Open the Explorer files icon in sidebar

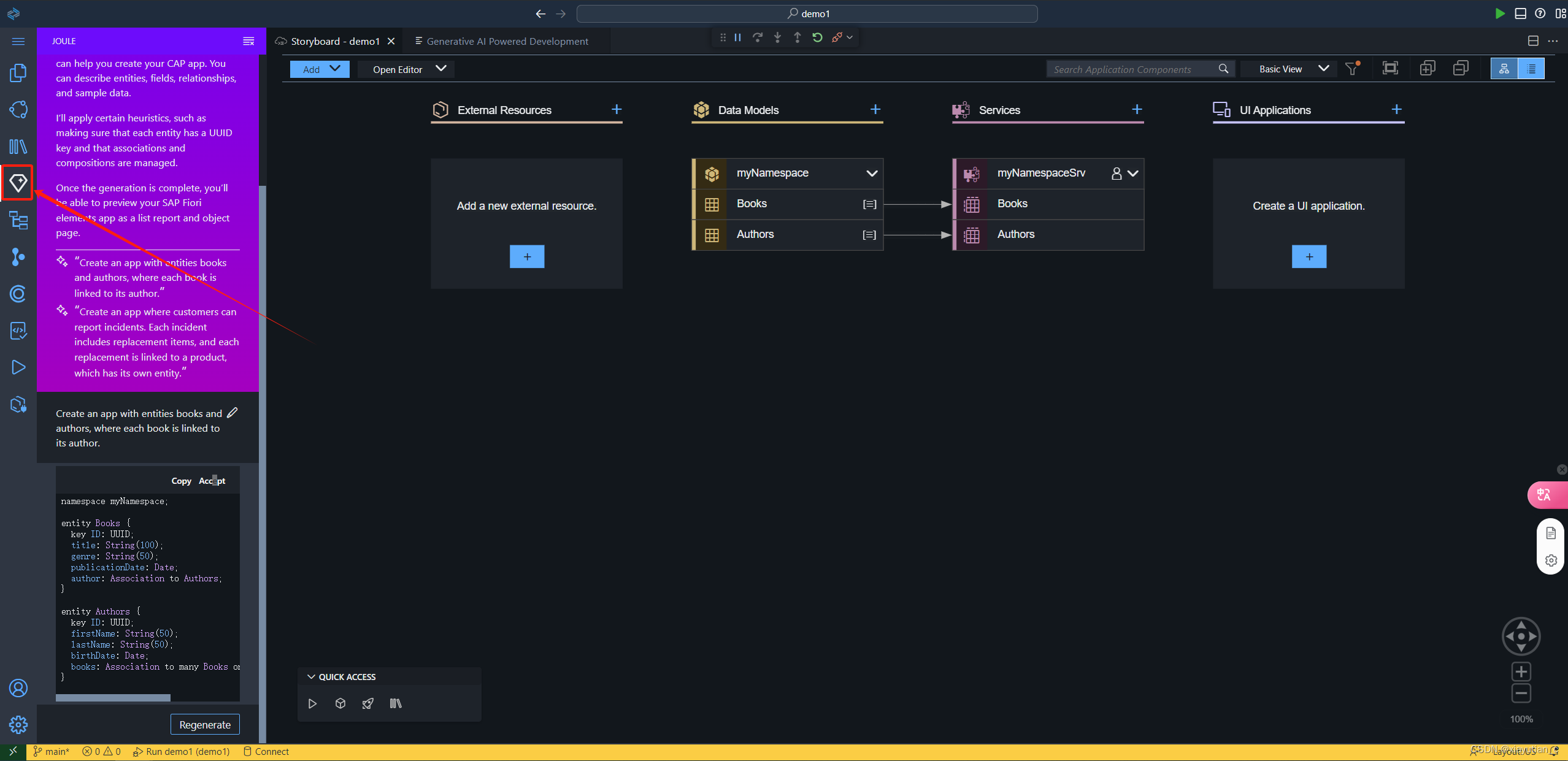coord(18,73)
